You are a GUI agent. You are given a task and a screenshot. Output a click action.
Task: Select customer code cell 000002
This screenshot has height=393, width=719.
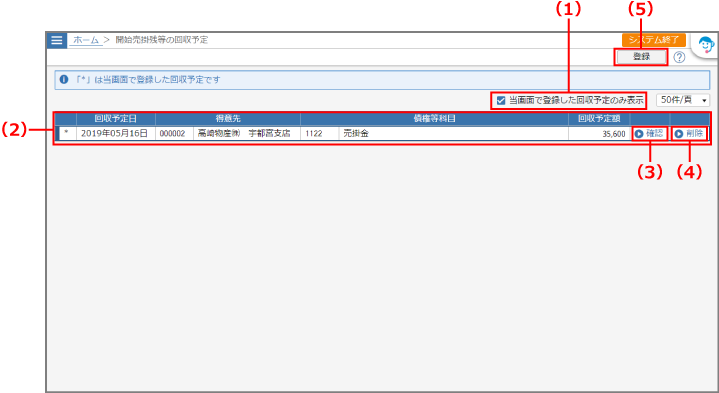174,133
